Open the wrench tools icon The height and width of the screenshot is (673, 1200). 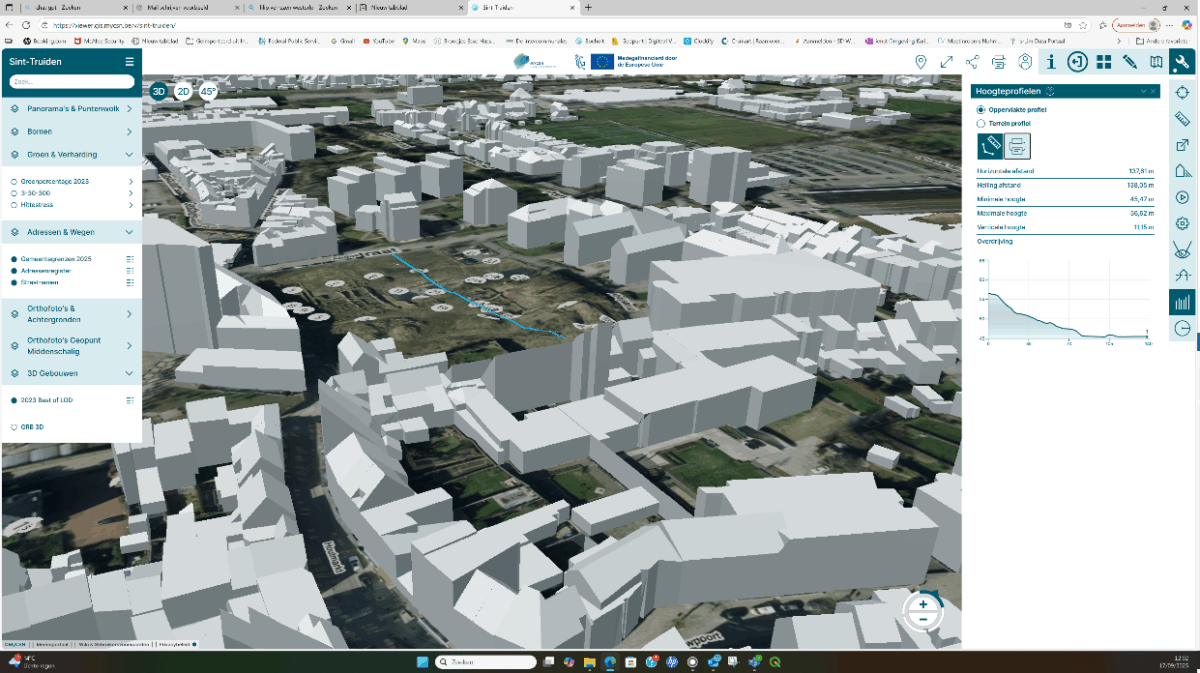click(x=1182, y=62)
